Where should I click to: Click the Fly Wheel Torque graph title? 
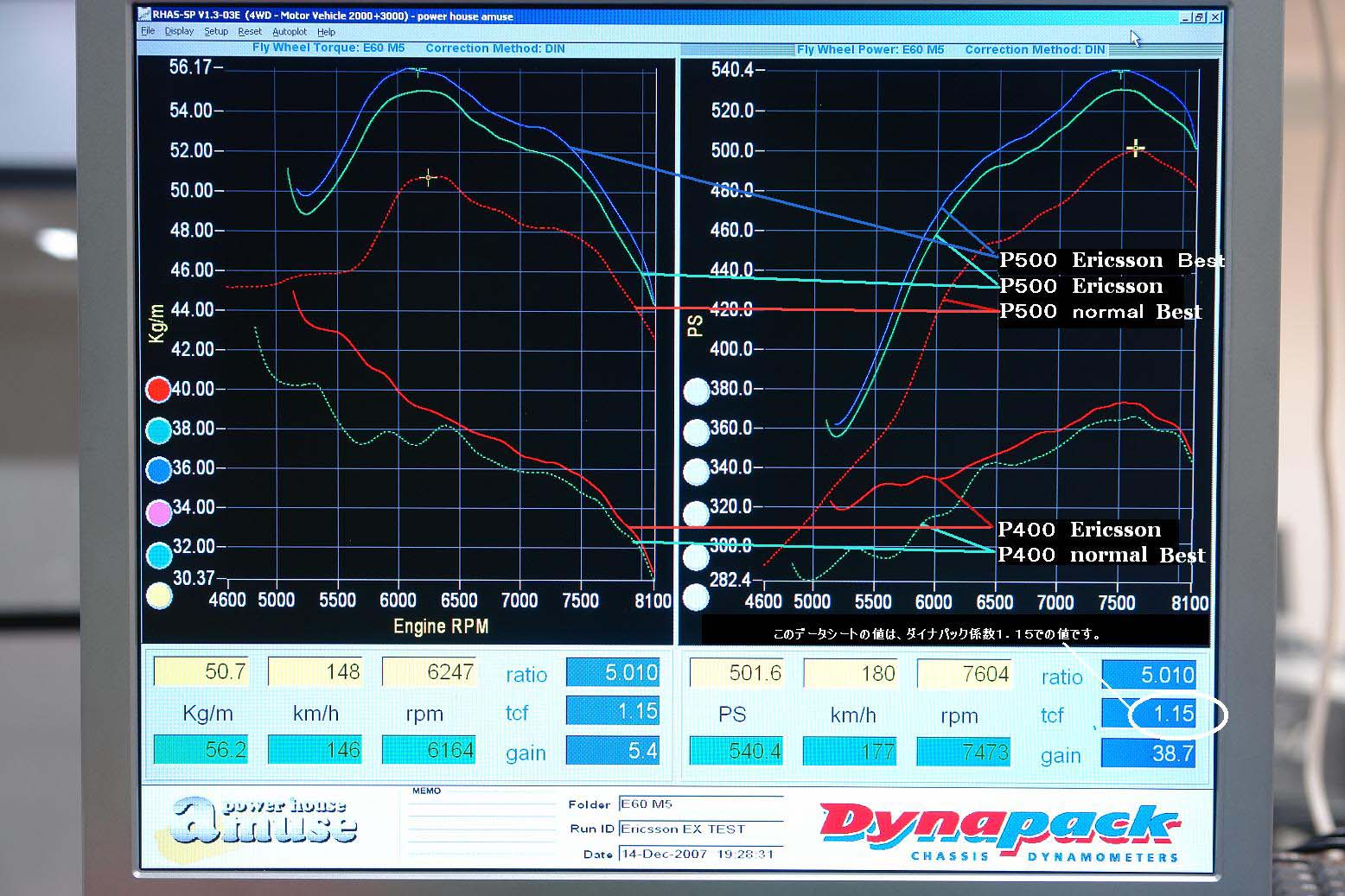pyautogui.click(x=328, y=48)
